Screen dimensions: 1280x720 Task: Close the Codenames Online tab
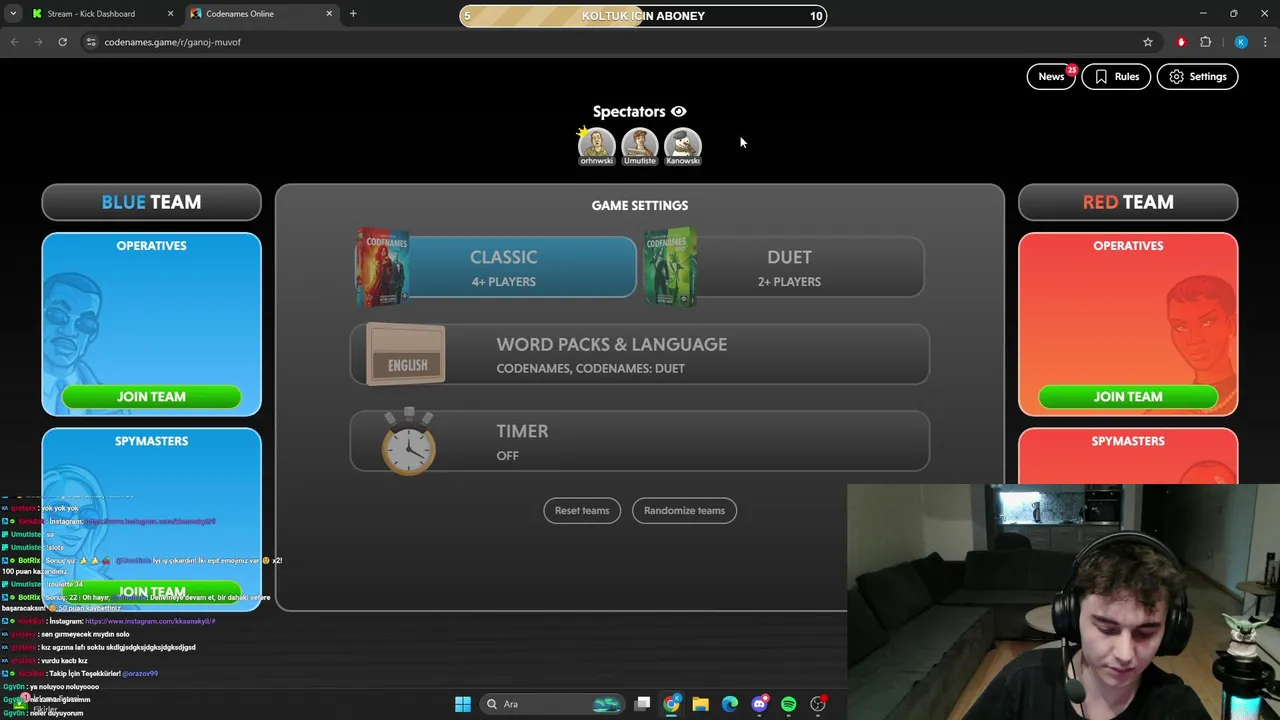tap(329, 14)
